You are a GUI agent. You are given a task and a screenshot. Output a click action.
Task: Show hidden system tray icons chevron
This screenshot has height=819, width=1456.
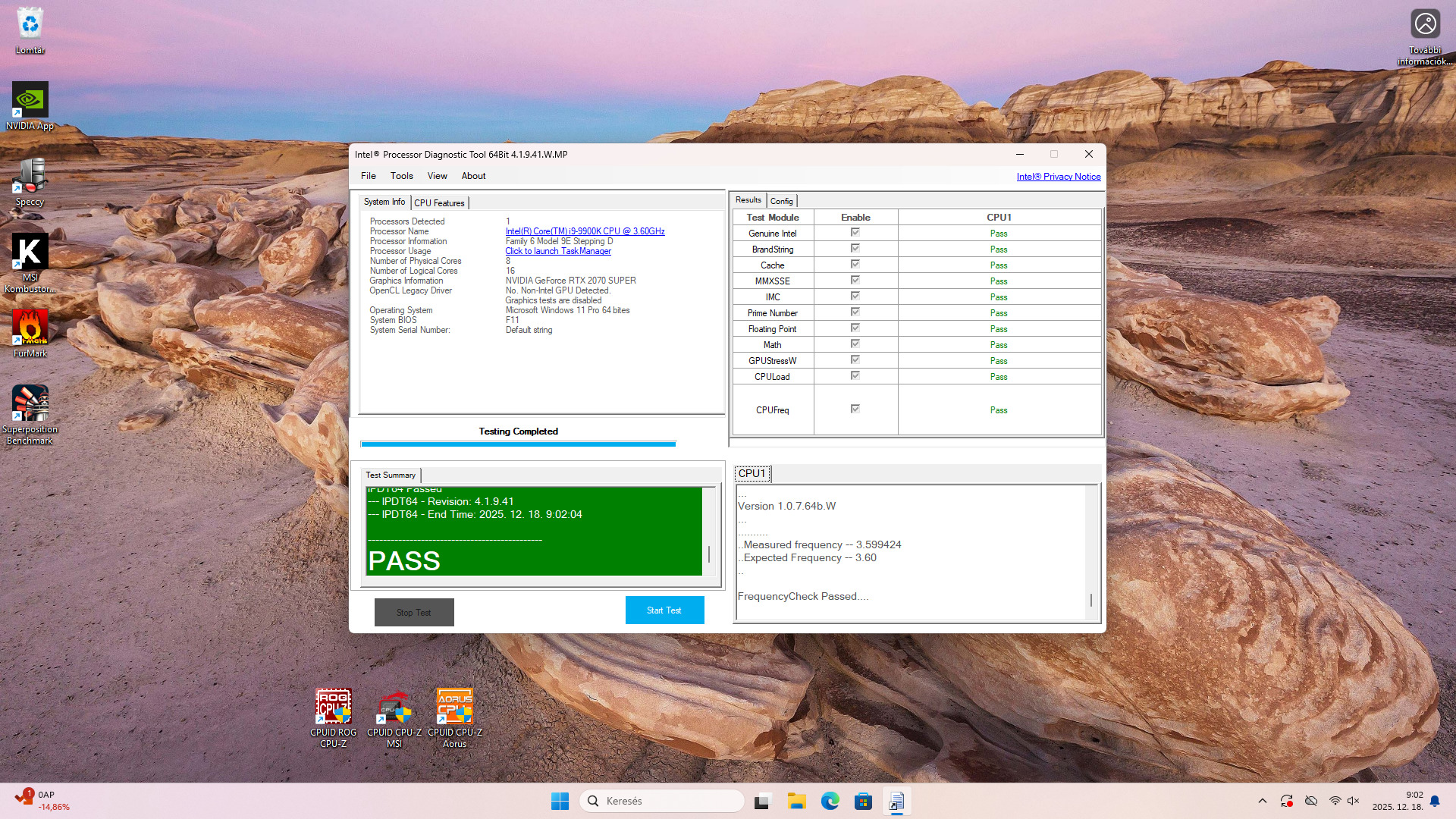[x=1262, y=801]
